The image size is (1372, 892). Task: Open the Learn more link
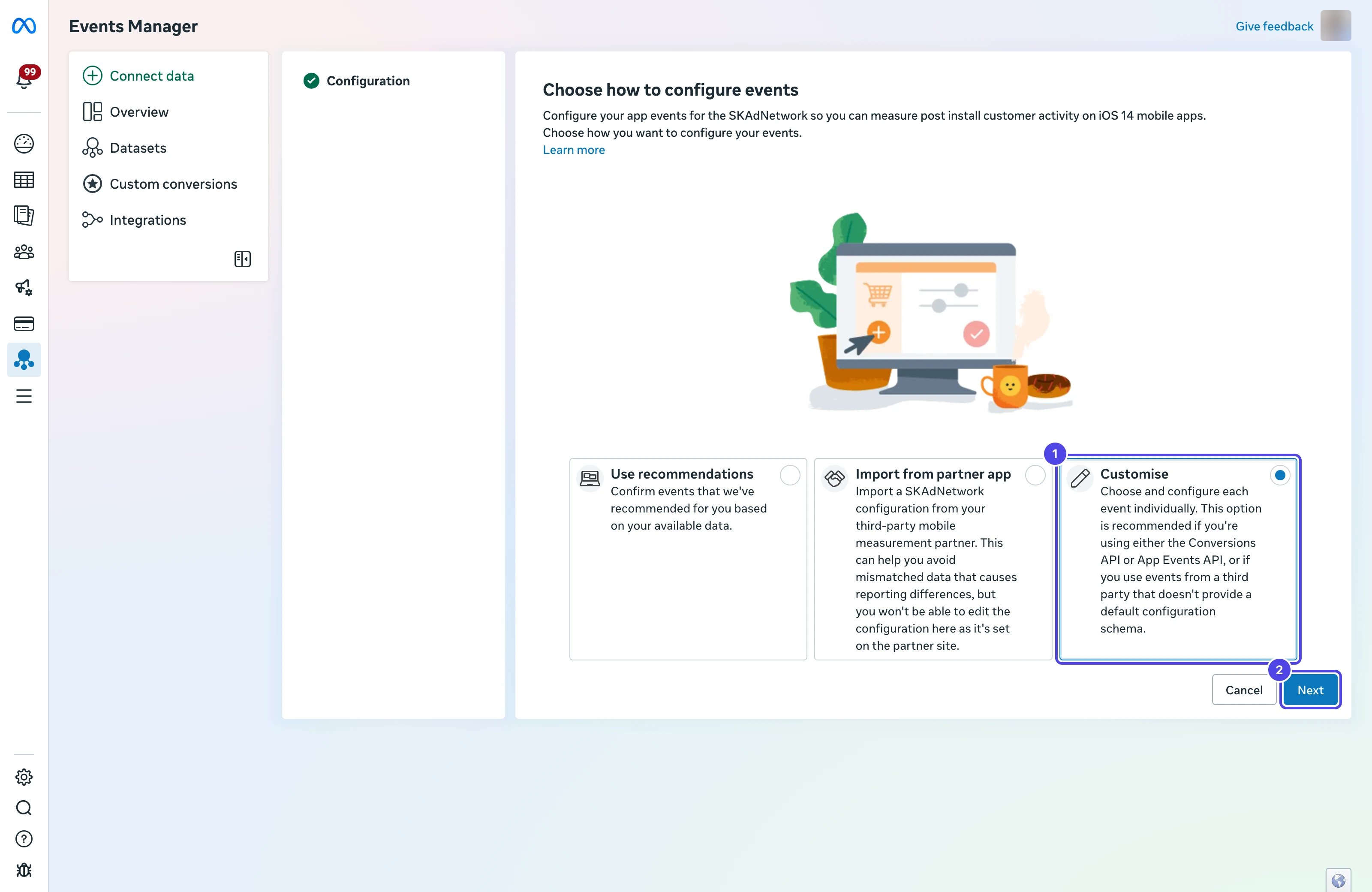click(574, 150)
